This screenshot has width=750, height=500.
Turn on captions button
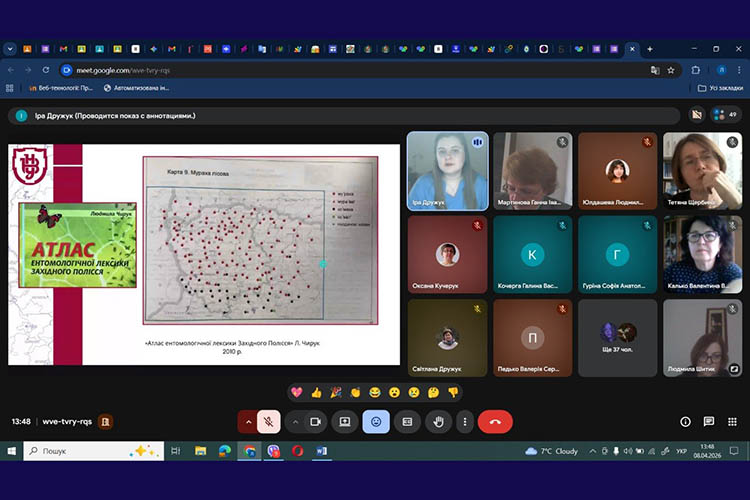(x=407, y=422)
